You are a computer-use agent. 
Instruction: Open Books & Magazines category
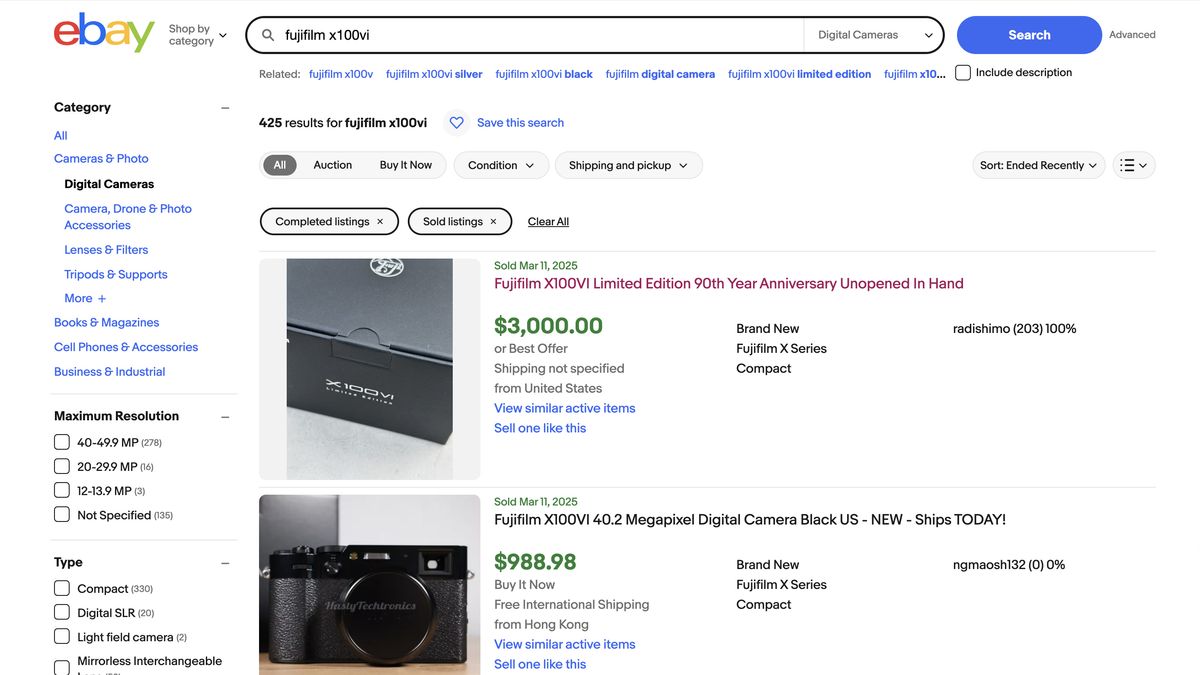tap(107, 323)
